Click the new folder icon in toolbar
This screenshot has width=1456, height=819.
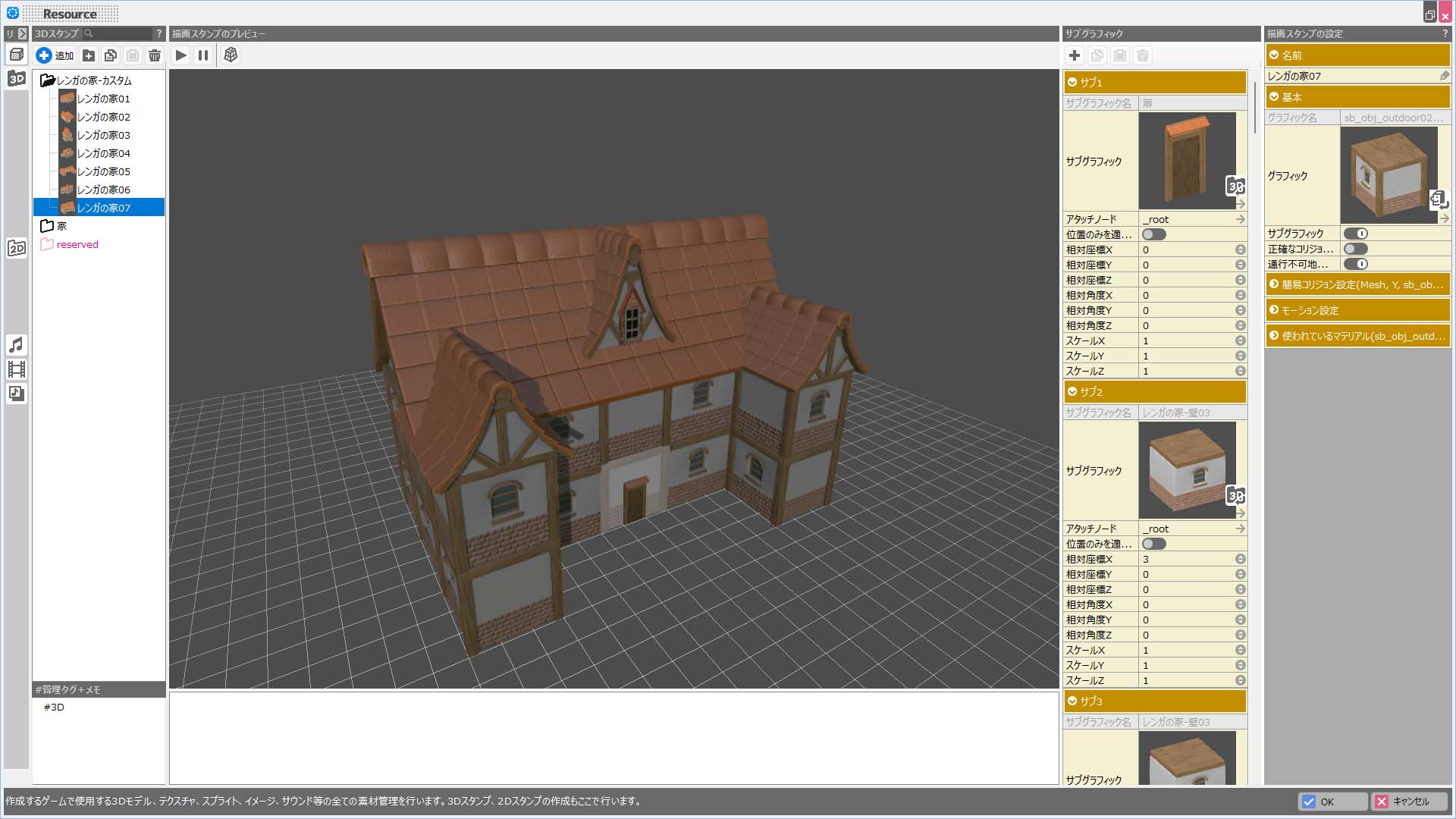click(x=89, y=55)
